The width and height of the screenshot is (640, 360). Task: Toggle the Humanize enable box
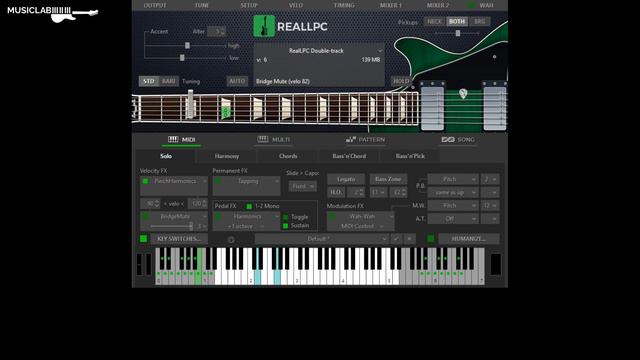(431, 239)
